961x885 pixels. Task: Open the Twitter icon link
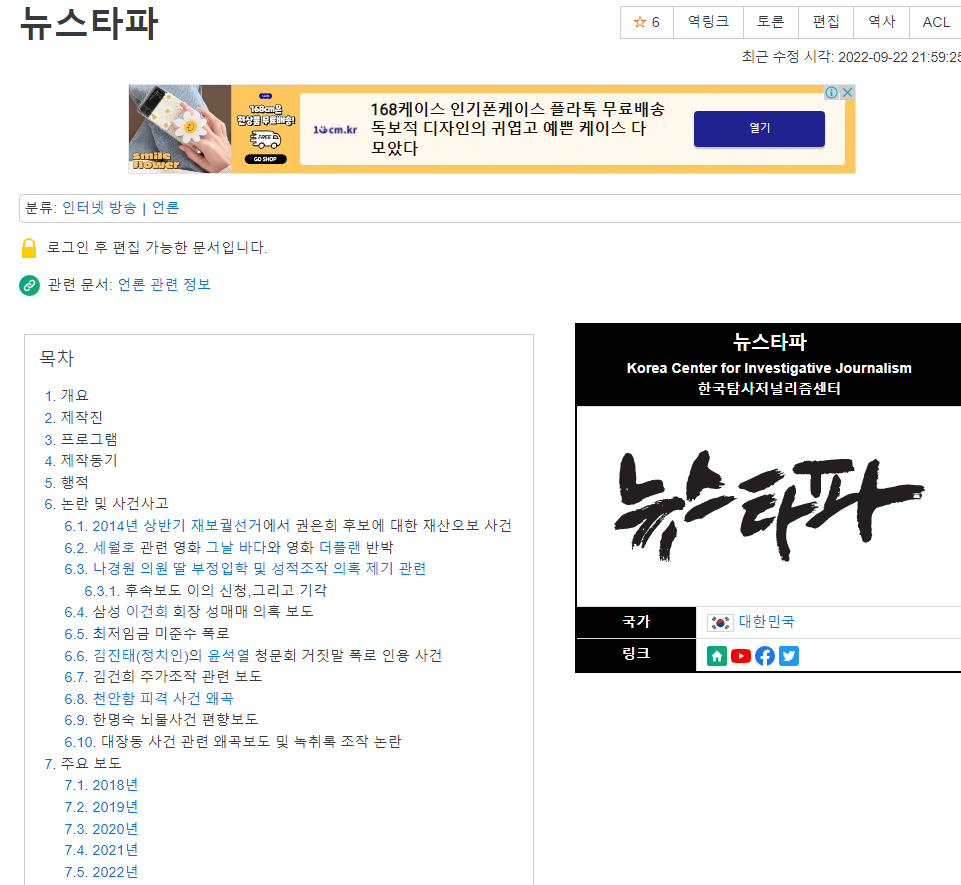pyautogui.click(x=789, y=656)
